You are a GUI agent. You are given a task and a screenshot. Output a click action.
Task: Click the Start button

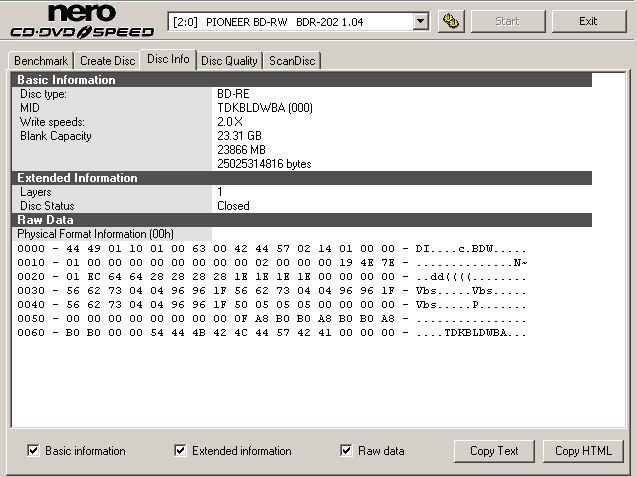pos(507,21)
